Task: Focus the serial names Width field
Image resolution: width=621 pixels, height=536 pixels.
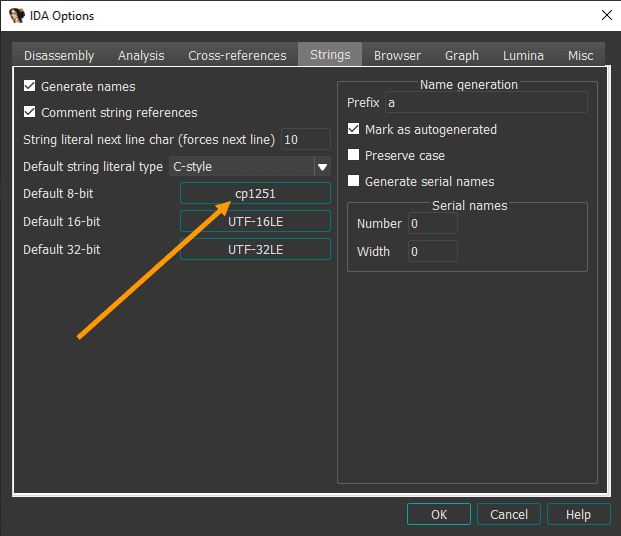Action: pyautogui.click(x=432, y=251)
